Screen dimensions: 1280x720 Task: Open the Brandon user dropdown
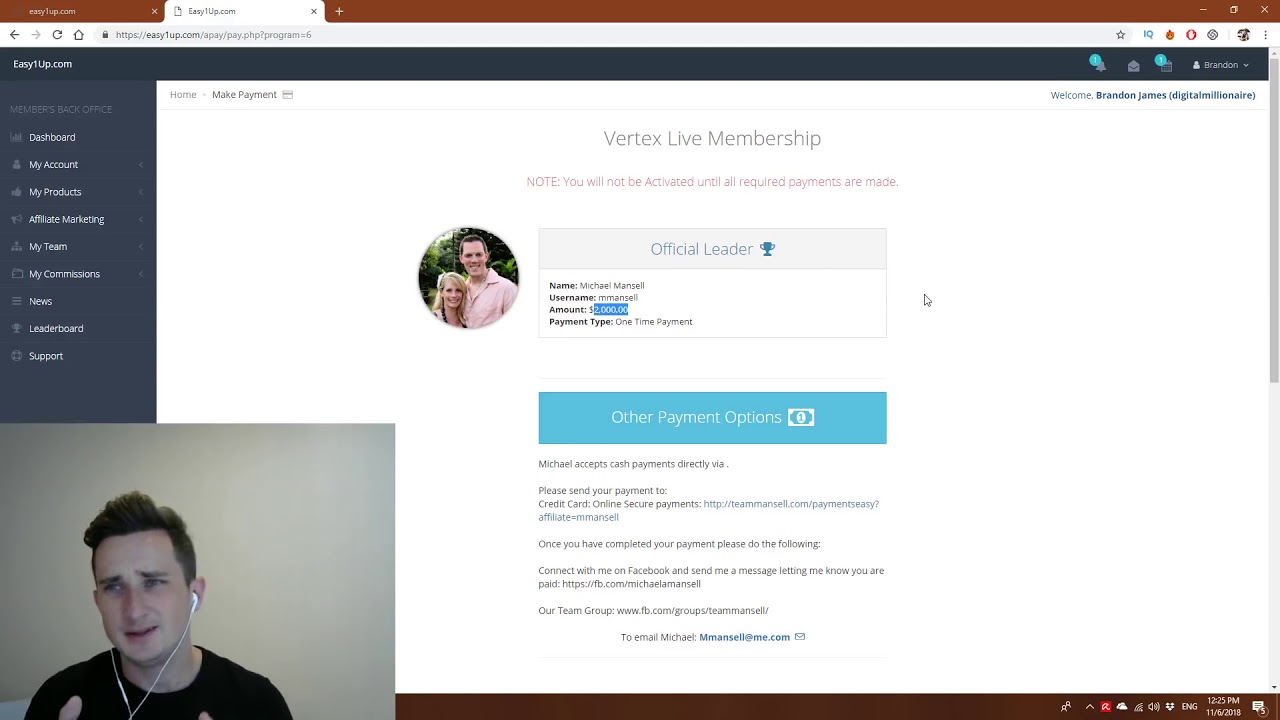point(1220,65)
